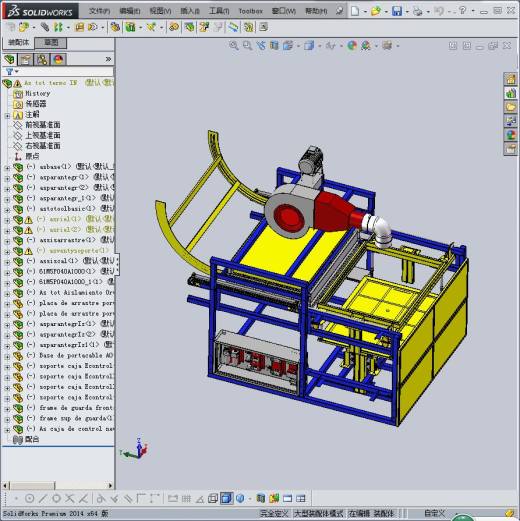Image resolution: width=520 pixels, height=521 pixels.
Task: Select the 原点 origin item
Action: [32, 156]
